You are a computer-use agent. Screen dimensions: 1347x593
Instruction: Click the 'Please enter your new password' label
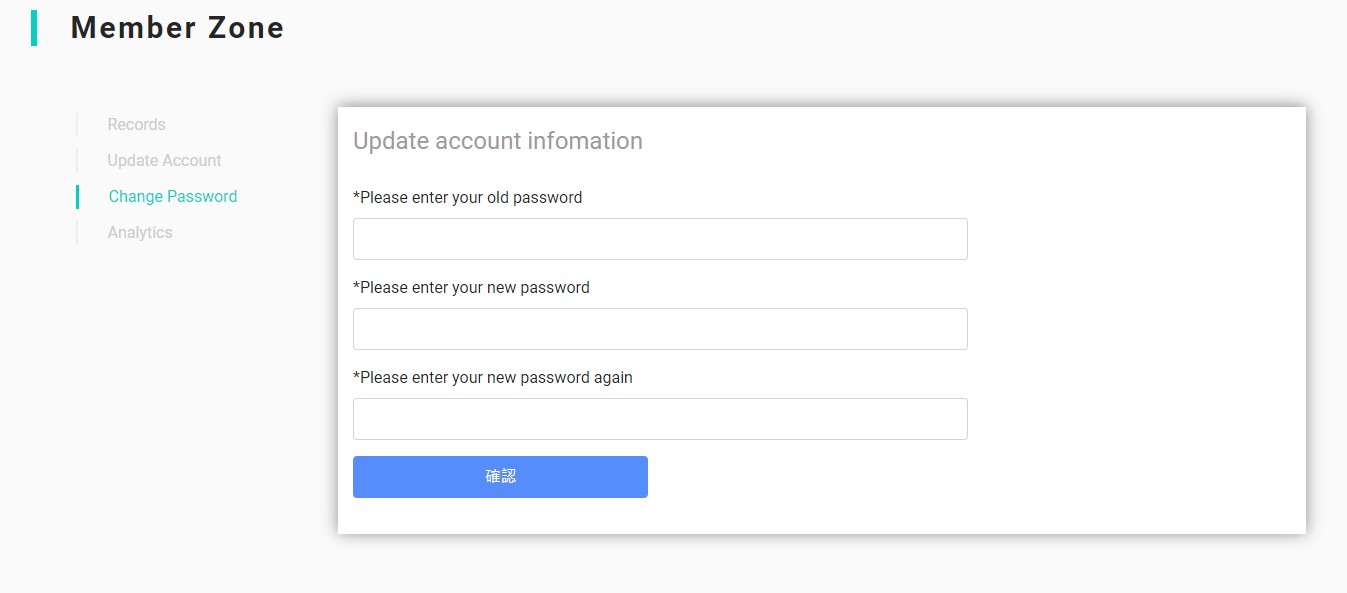click(x=472, y=288)
